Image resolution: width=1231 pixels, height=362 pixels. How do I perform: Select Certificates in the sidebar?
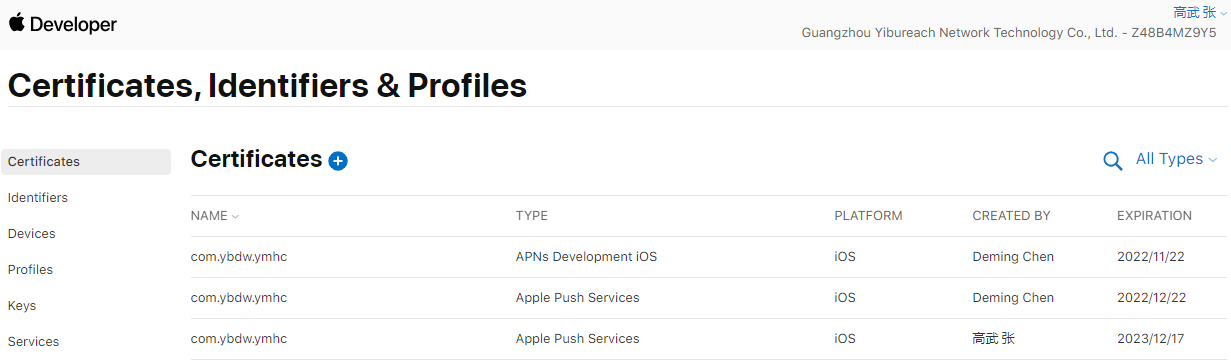click(x=86, y=162)
